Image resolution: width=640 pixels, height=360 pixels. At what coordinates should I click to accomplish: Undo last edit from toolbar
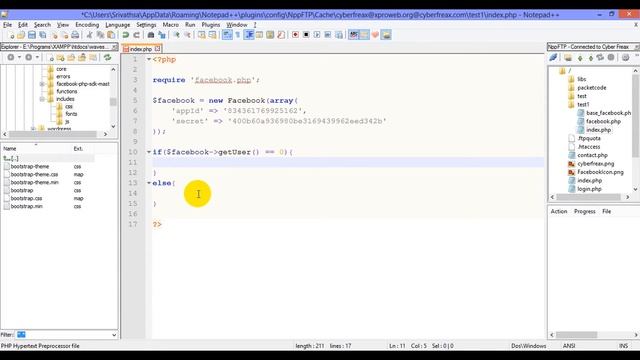pyautogui.click(x=126, y=35)
